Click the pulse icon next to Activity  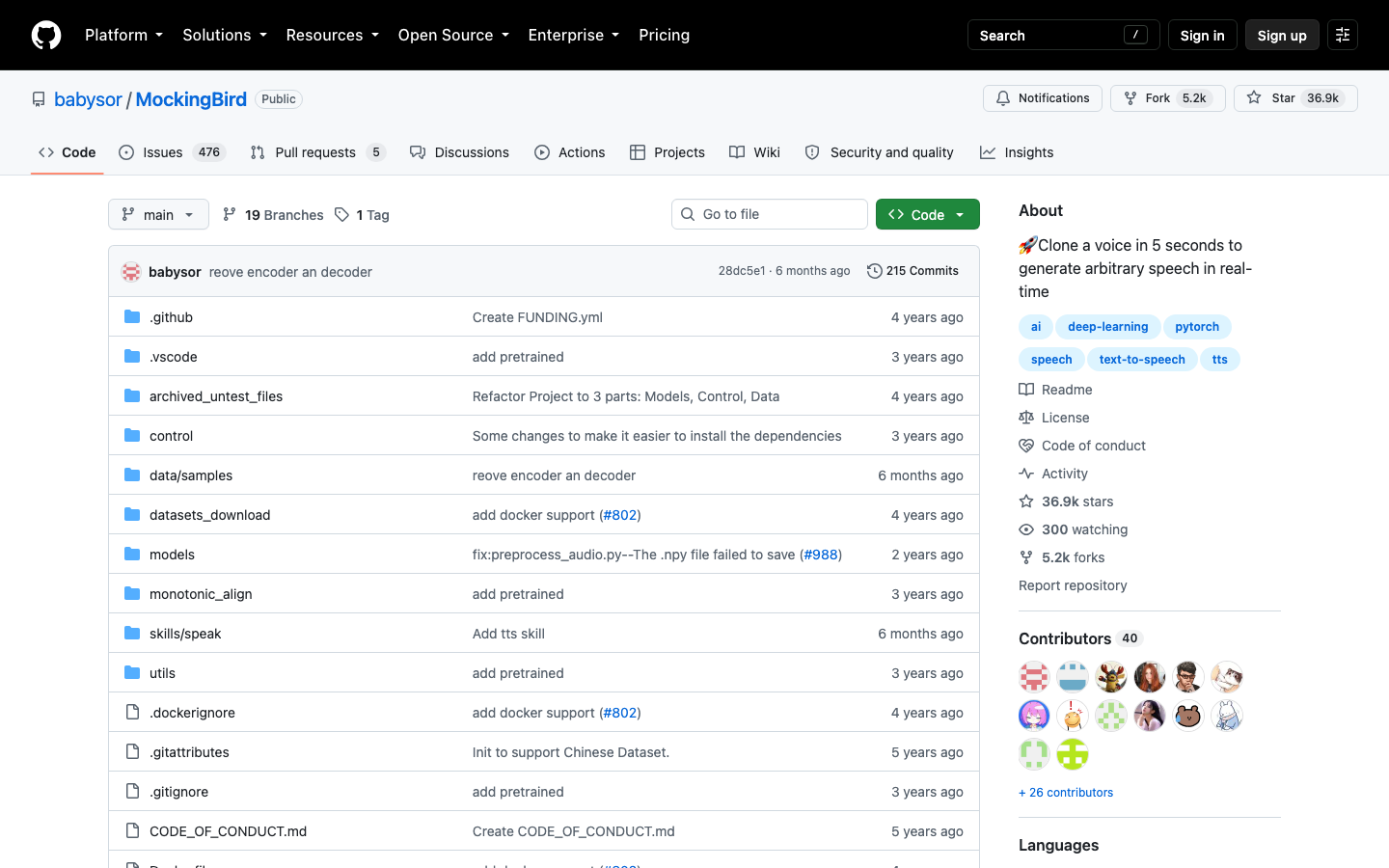pos(1026,474)
